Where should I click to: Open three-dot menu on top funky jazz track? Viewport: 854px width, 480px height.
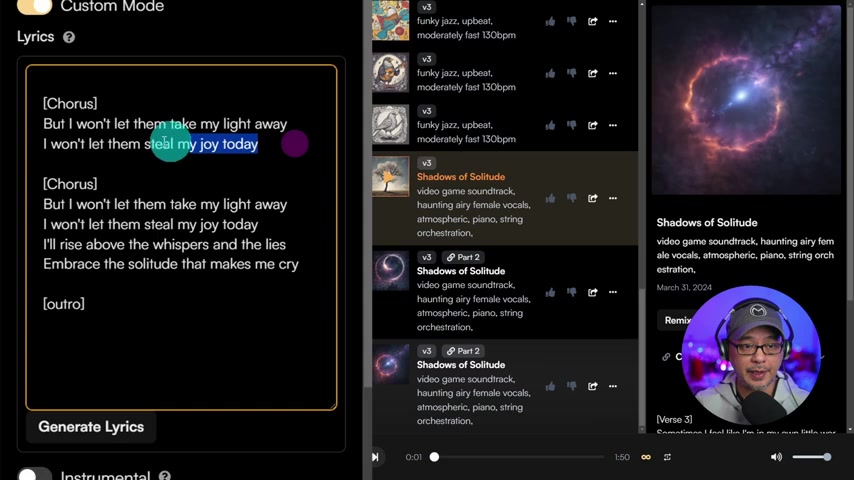pos(613,21)
